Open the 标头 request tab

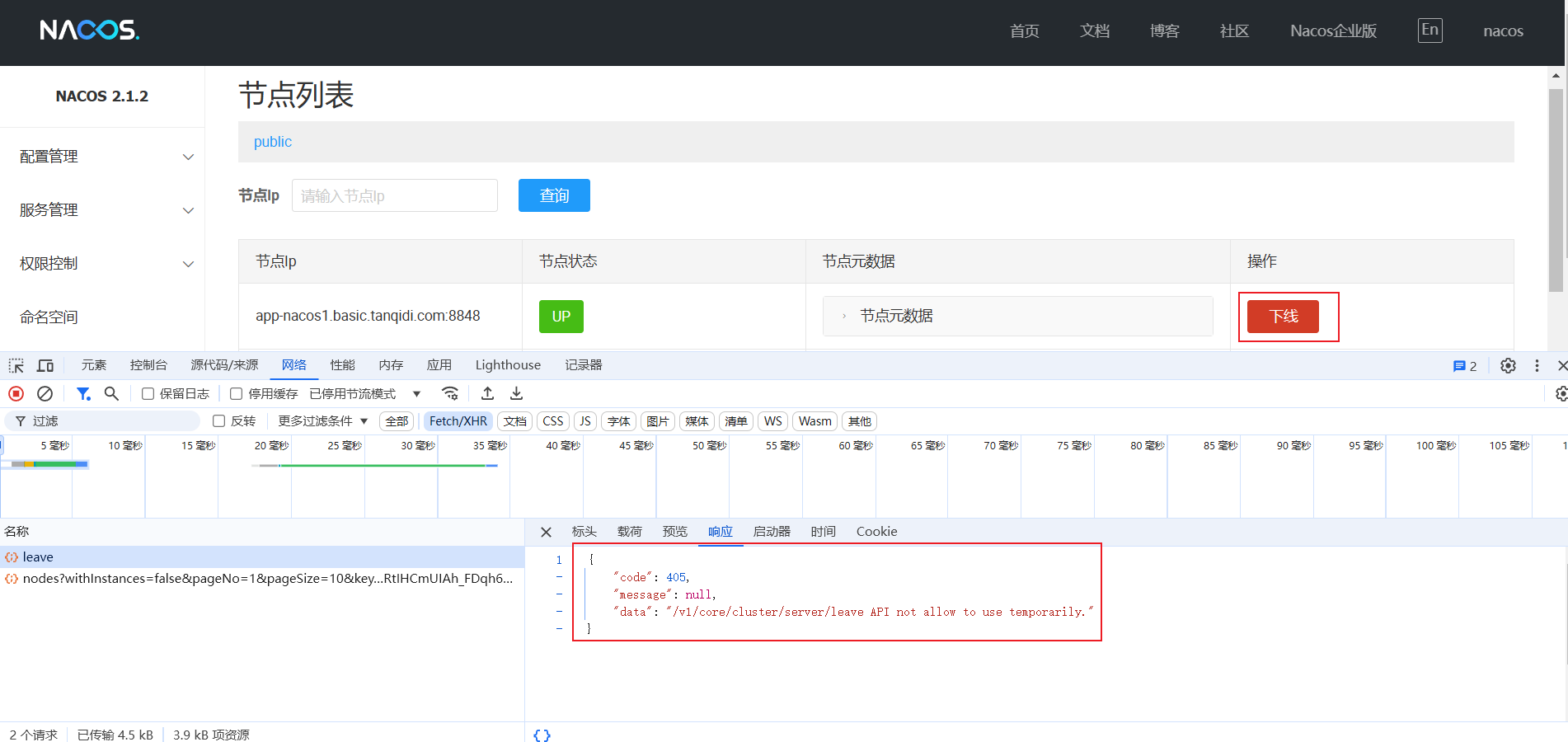pos(584,532)
